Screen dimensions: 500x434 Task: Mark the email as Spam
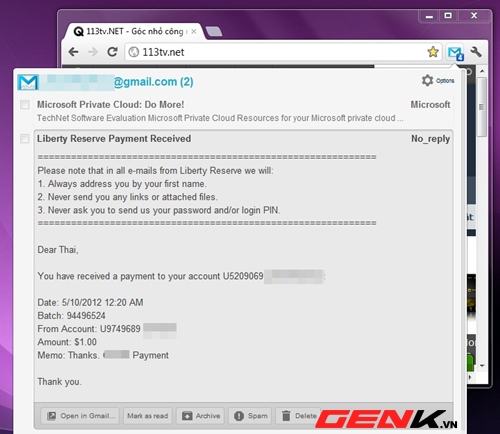(250, 416)
